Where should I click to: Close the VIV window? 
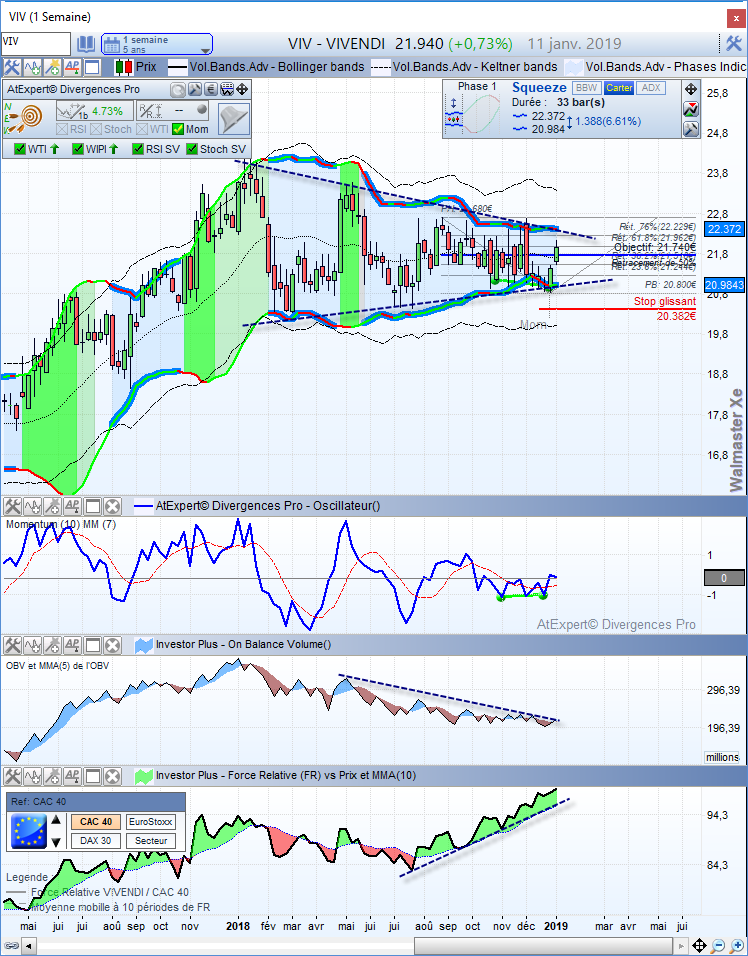click(x=736, y=18)
